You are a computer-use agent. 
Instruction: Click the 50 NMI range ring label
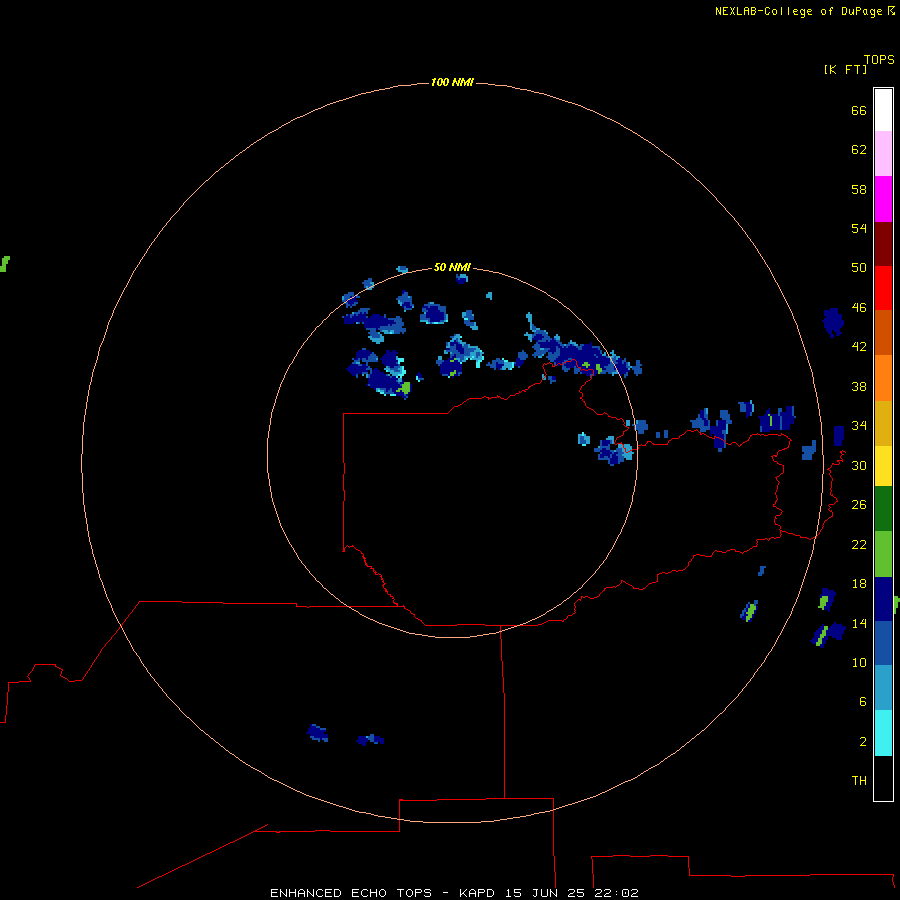point(452,267)
